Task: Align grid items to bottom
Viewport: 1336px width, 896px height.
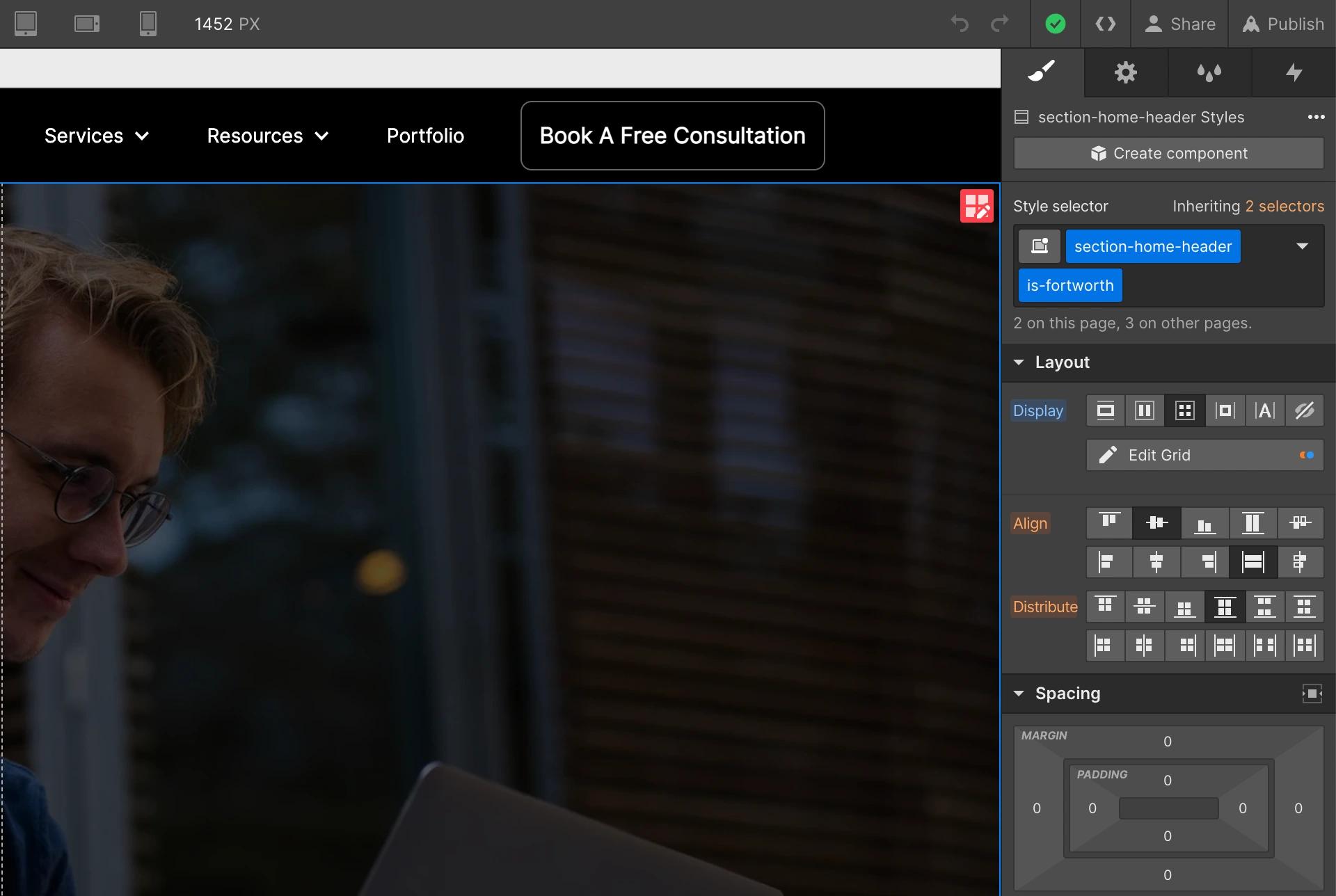Action: 1204,522
